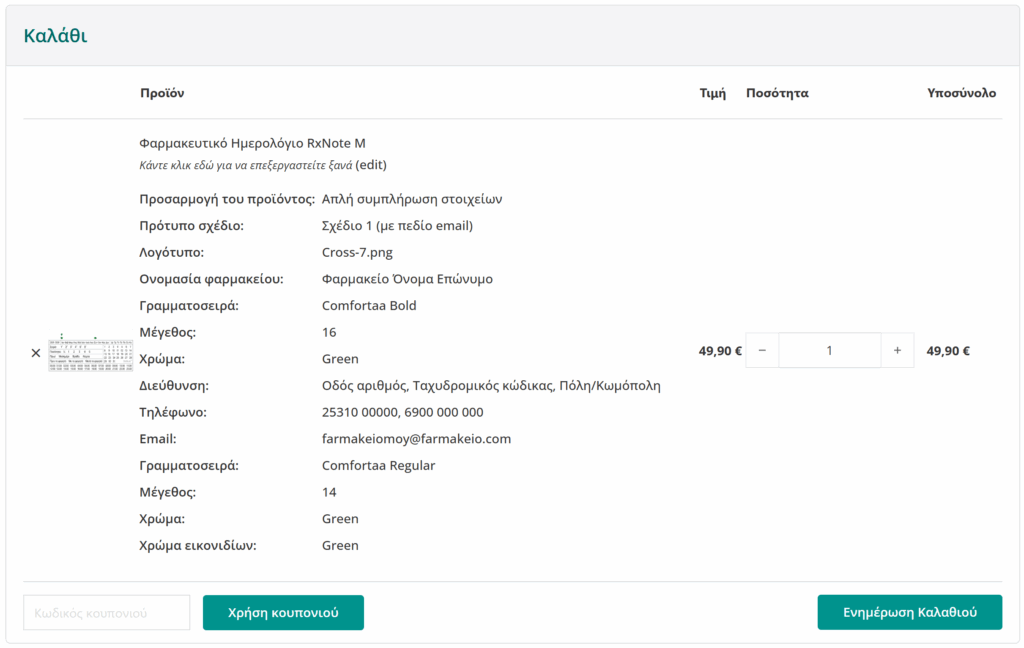The width and height of the screenshot is (1024, 648).
Task: Click the Cross-7.png logo filename
Action: point(357,253)
